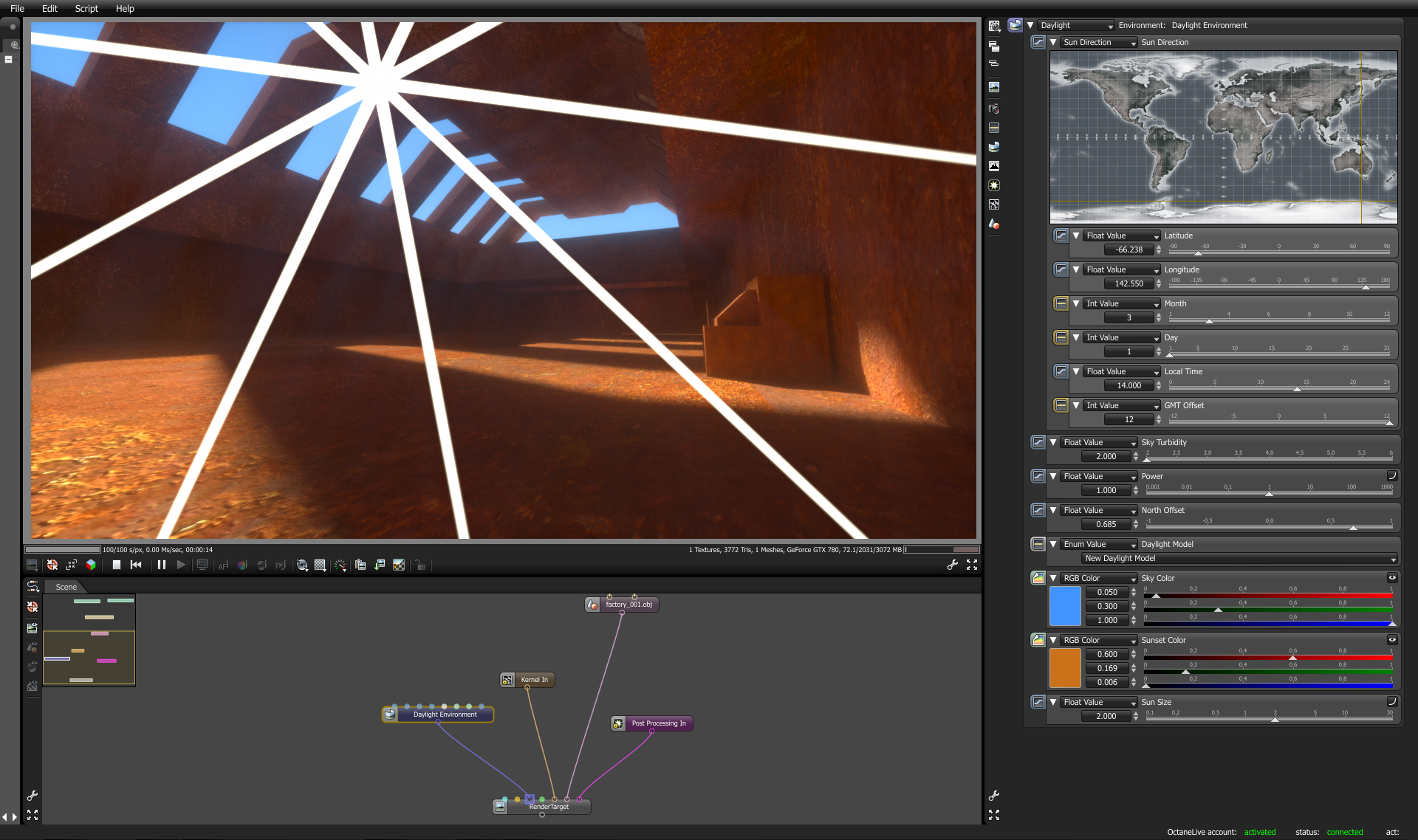
Task: Click the mesh shapes icon in sidebar
Action: (994, 224)
